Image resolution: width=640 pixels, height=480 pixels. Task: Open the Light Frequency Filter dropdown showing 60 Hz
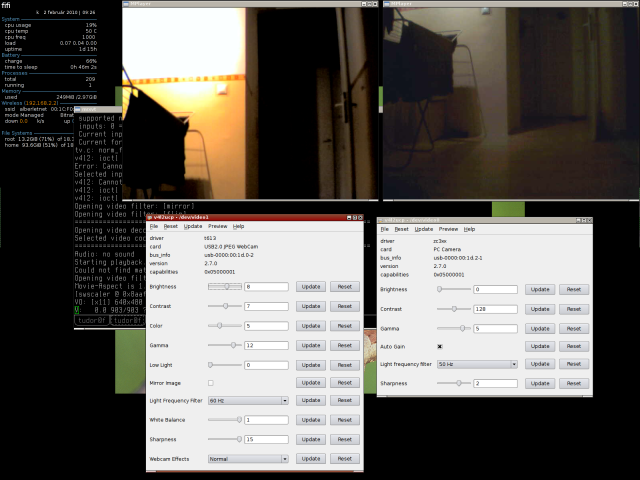click(x=248, y=401)
